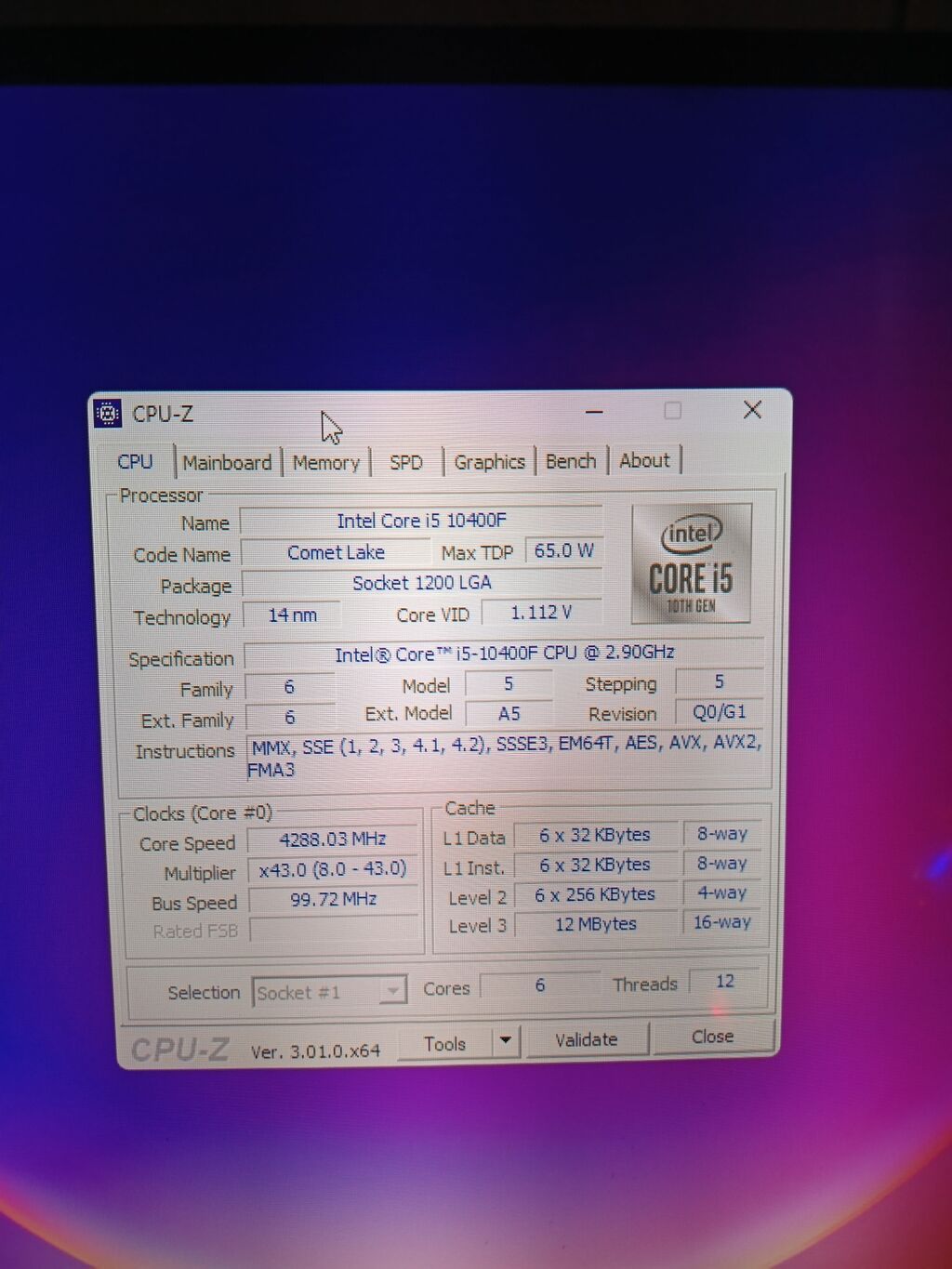Click the Core Speed value 4288.03 MHz
The height and width of the screenshot is (1269, 952).
pyautogui.click(x=333, y=839)
